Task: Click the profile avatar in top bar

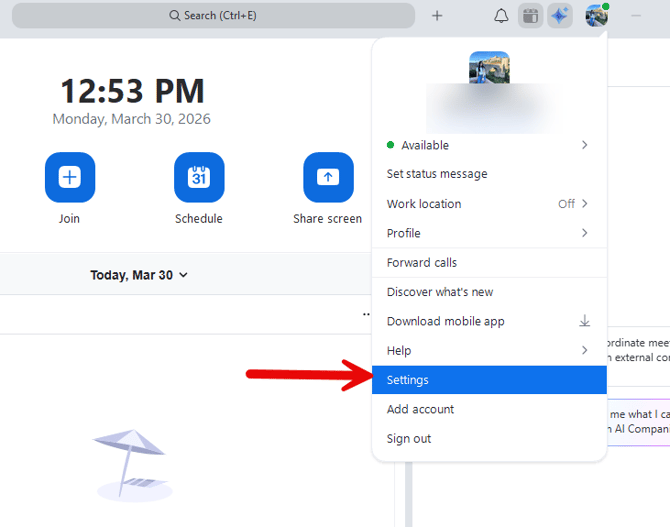Action: pyautogui.click(x=597, y=16)
